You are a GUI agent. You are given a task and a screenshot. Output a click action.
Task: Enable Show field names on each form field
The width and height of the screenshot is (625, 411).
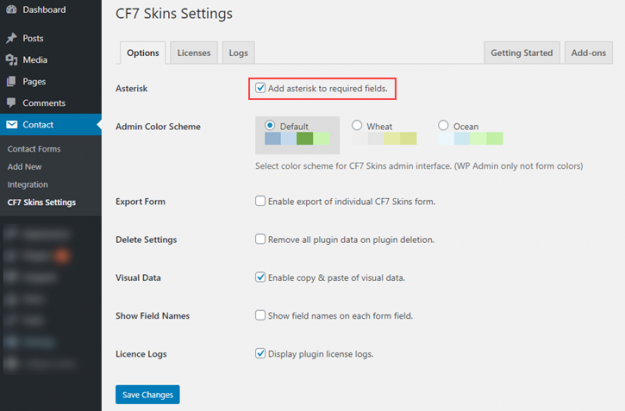[260, 315]
